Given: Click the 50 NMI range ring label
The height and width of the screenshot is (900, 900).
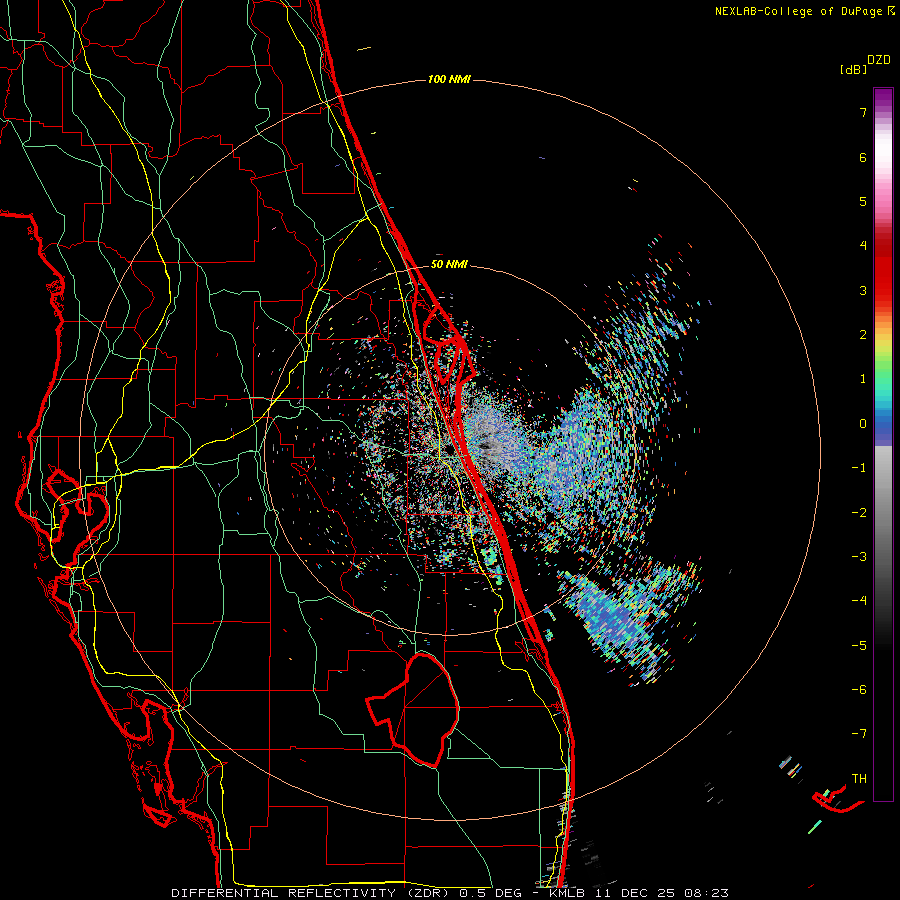Looking at the screenshot, I should (449, 265).
